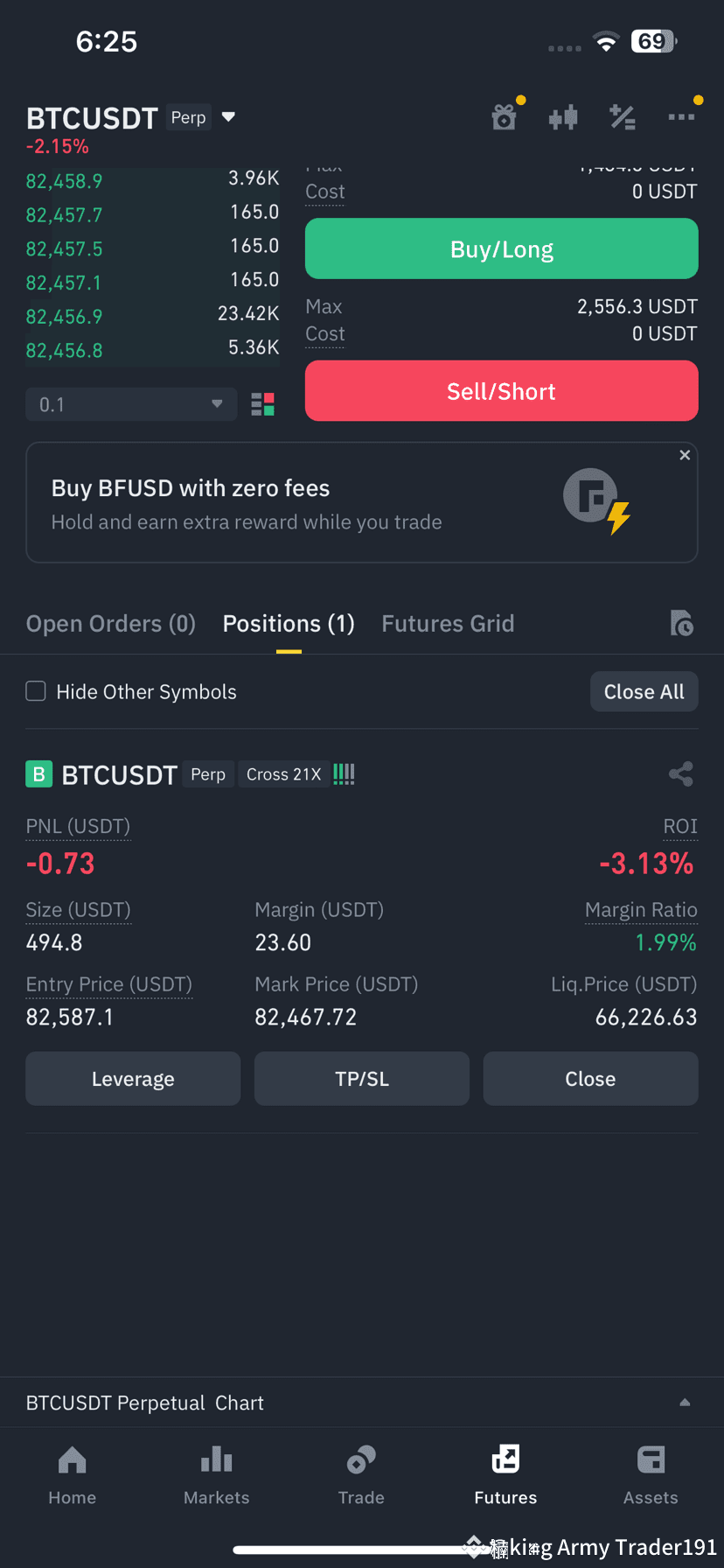This screenshot has height=1568, width=724.
Task: Dismiss the BFUSD zero fees banner
Action: [685, 455]
